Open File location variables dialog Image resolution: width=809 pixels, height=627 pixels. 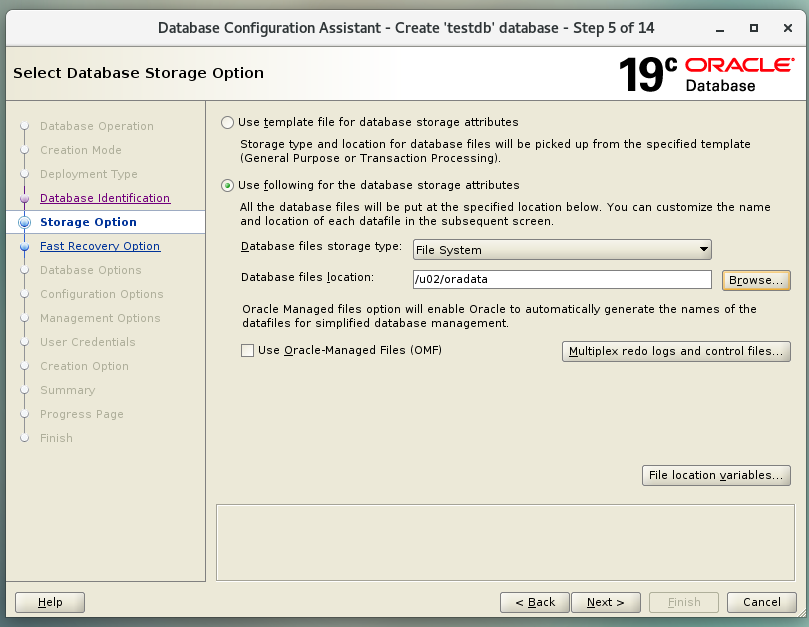716,476
